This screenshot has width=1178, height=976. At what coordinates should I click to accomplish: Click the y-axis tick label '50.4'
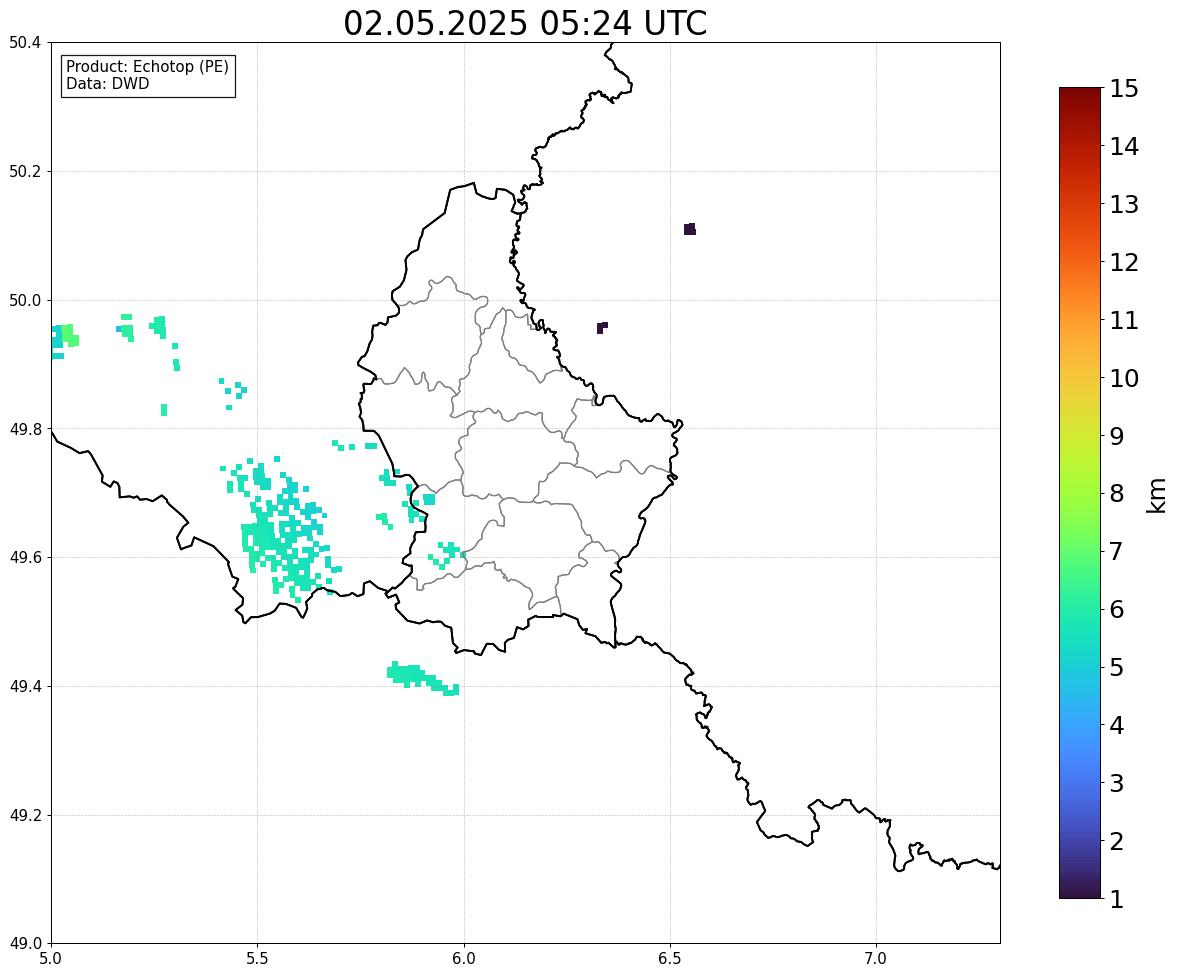tap(24, 43)
